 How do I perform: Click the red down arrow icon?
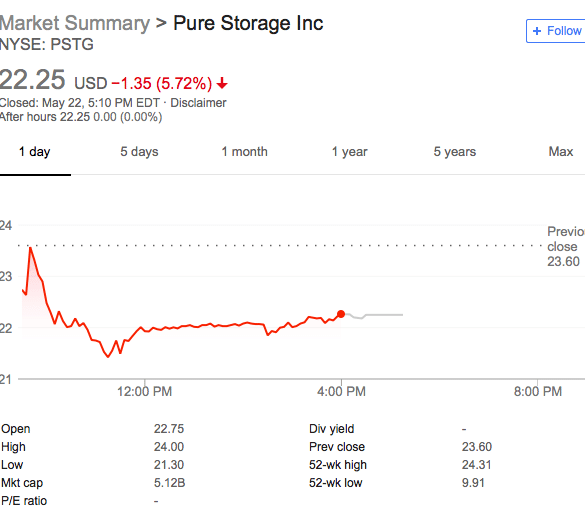(x=222, y=83)
